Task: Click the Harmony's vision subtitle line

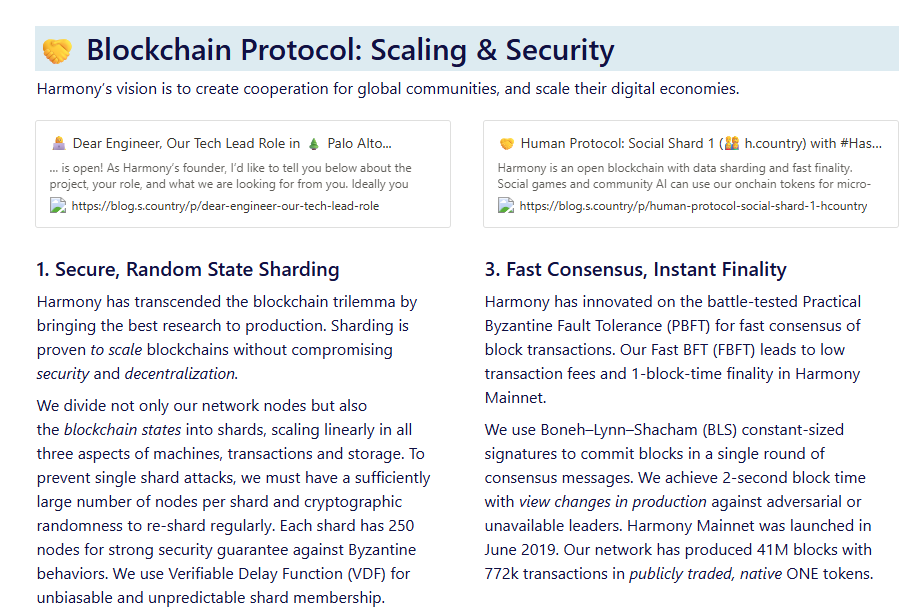Action: (x=388, y=89)
